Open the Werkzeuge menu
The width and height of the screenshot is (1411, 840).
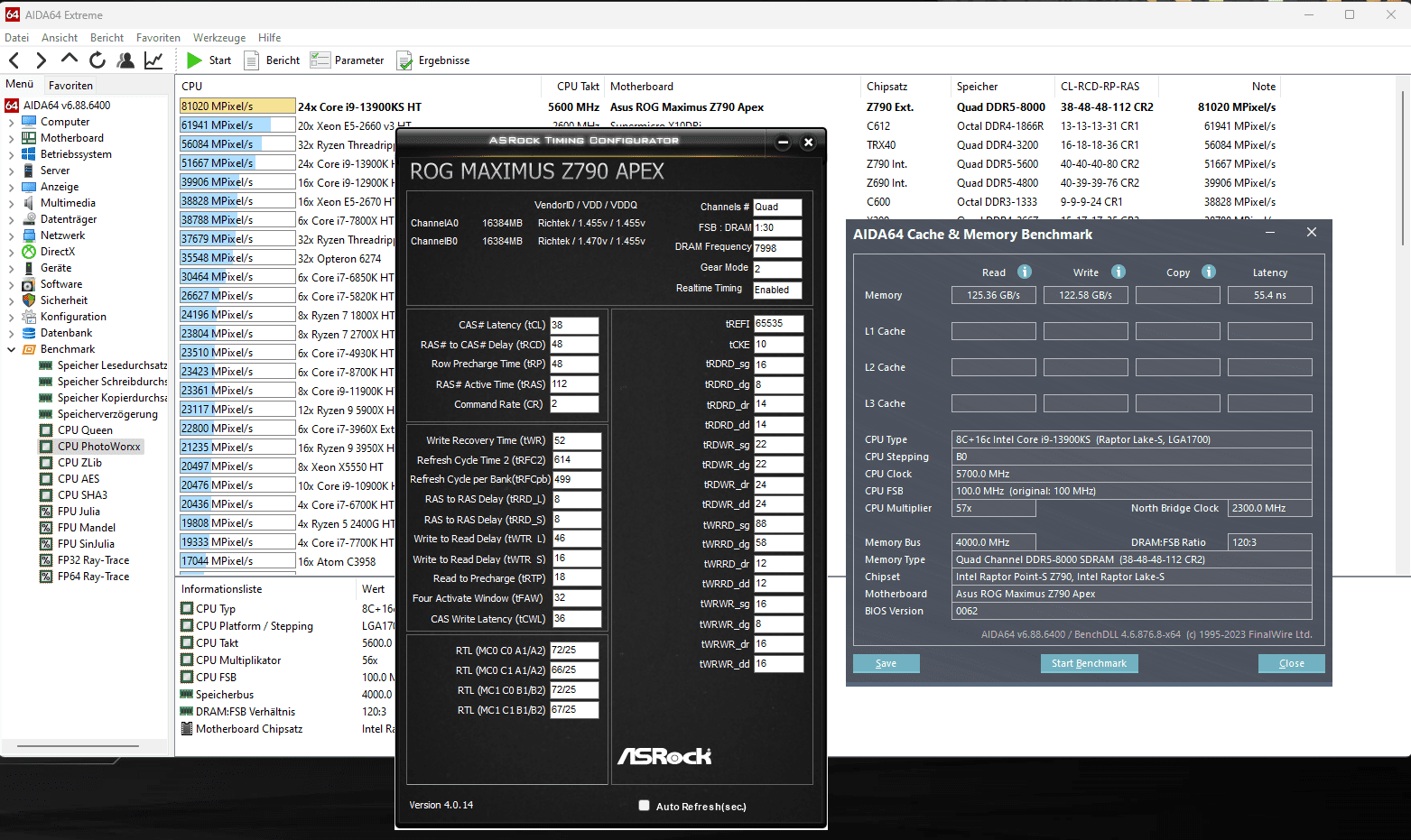coord(219,38)
